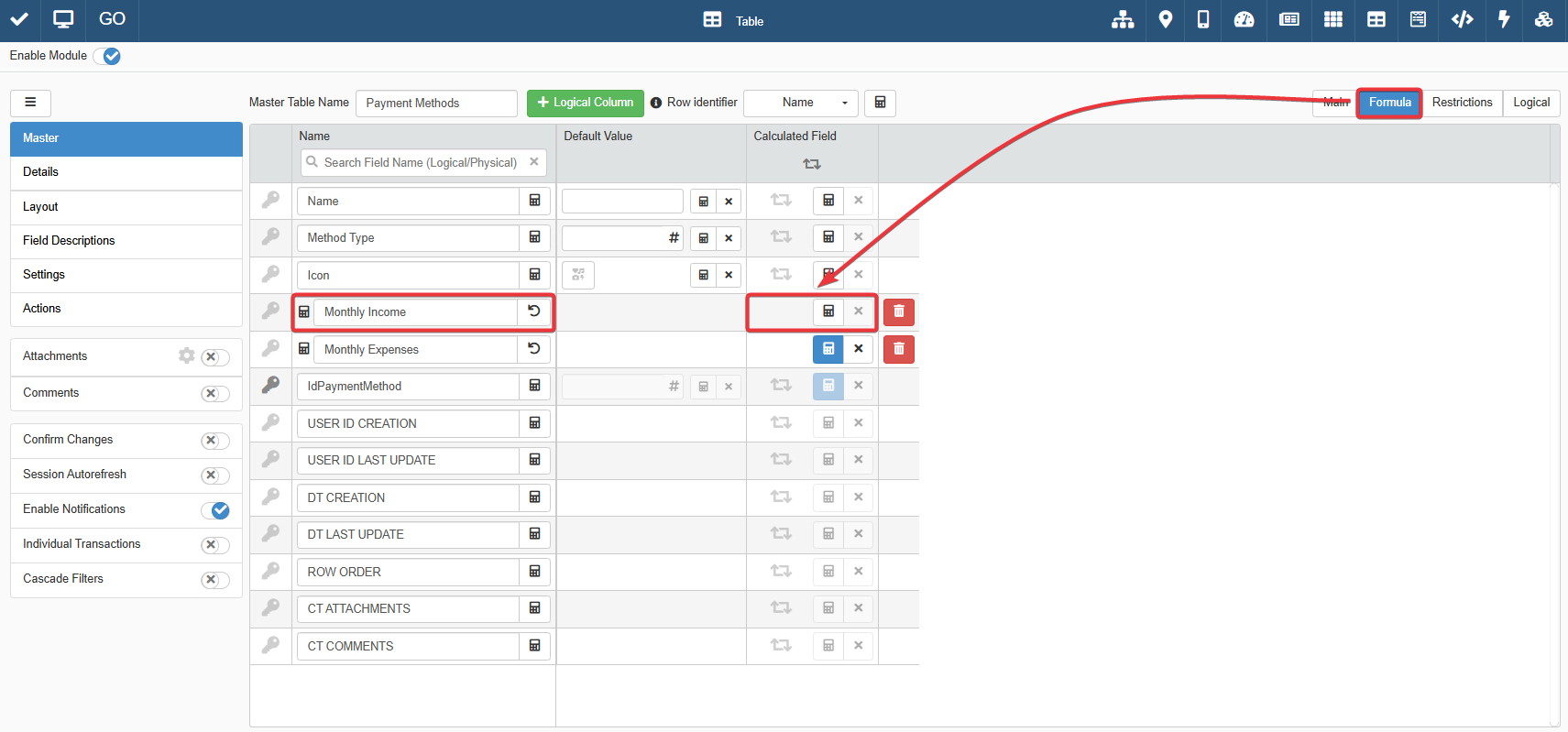1568x732 pixels.
Task: Switch to the Restrictions tab
Action: coord(1462,103)
